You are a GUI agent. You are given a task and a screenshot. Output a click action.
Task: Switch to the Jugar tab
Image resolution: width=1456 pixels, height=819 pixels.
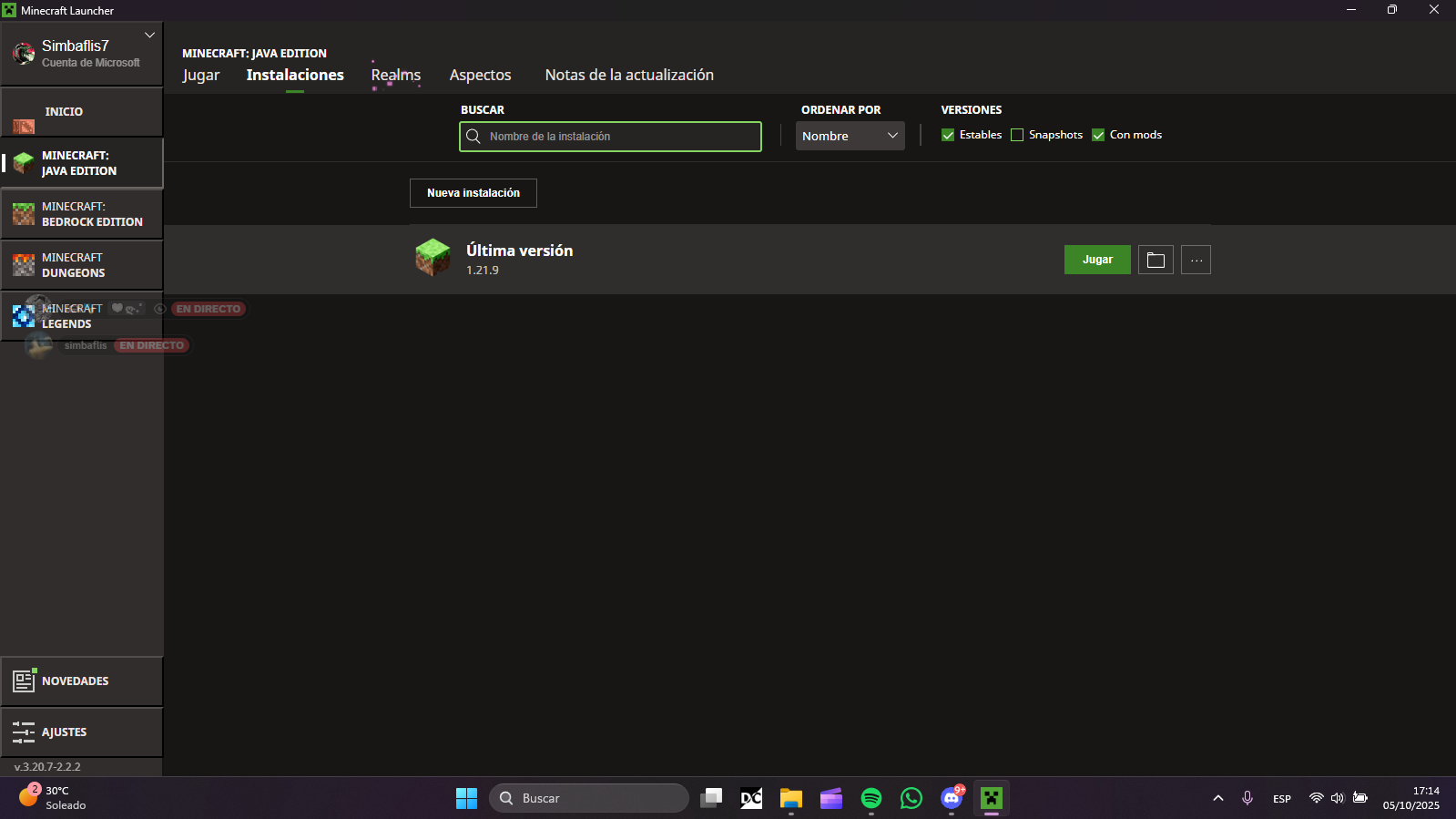coord(201,75)
